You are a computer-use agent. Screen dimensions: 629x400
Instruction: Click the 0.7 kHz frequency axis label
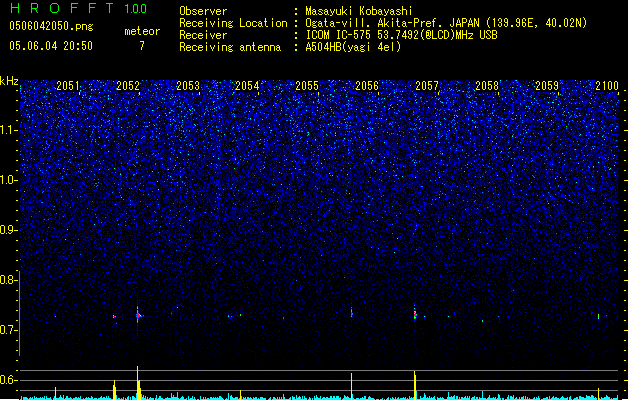[8, 330]
